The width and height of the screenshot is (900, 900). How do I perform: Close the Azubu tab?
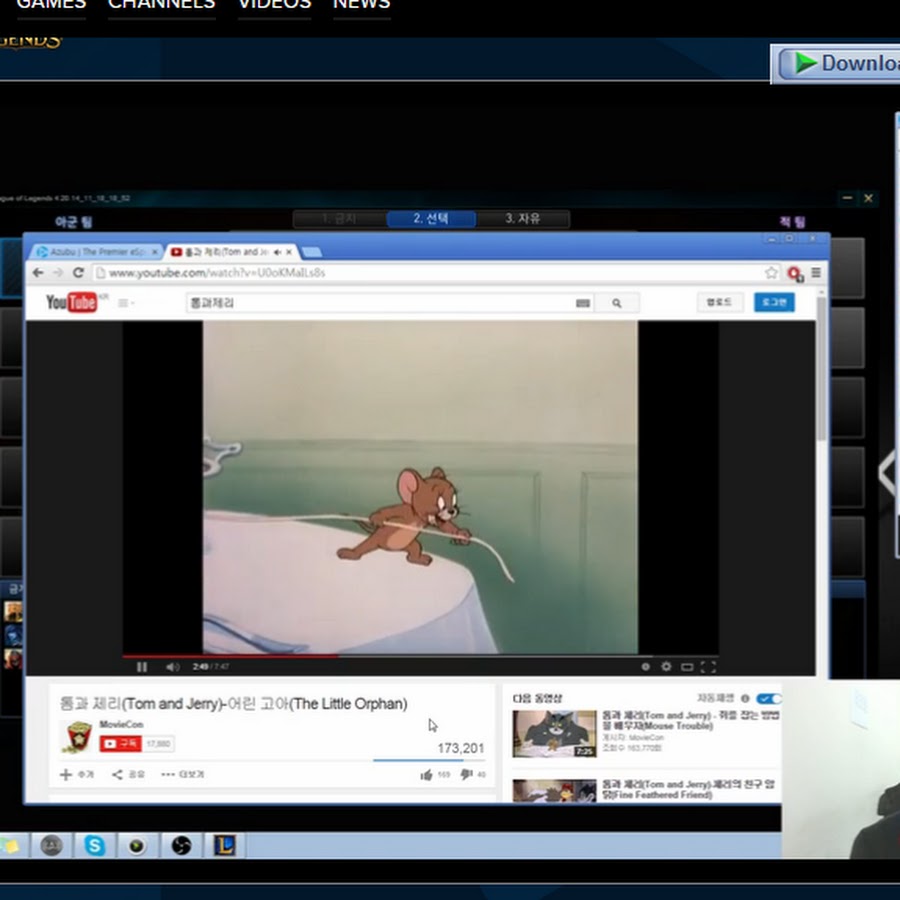point(154,252)
